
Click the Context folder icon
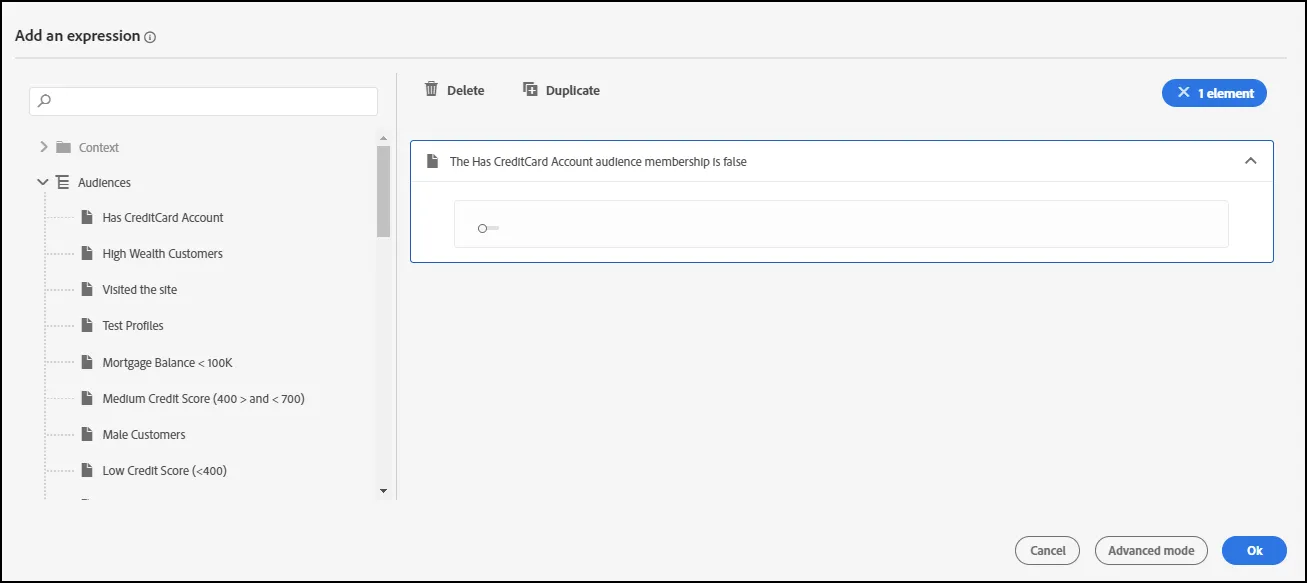pos(63,147)
